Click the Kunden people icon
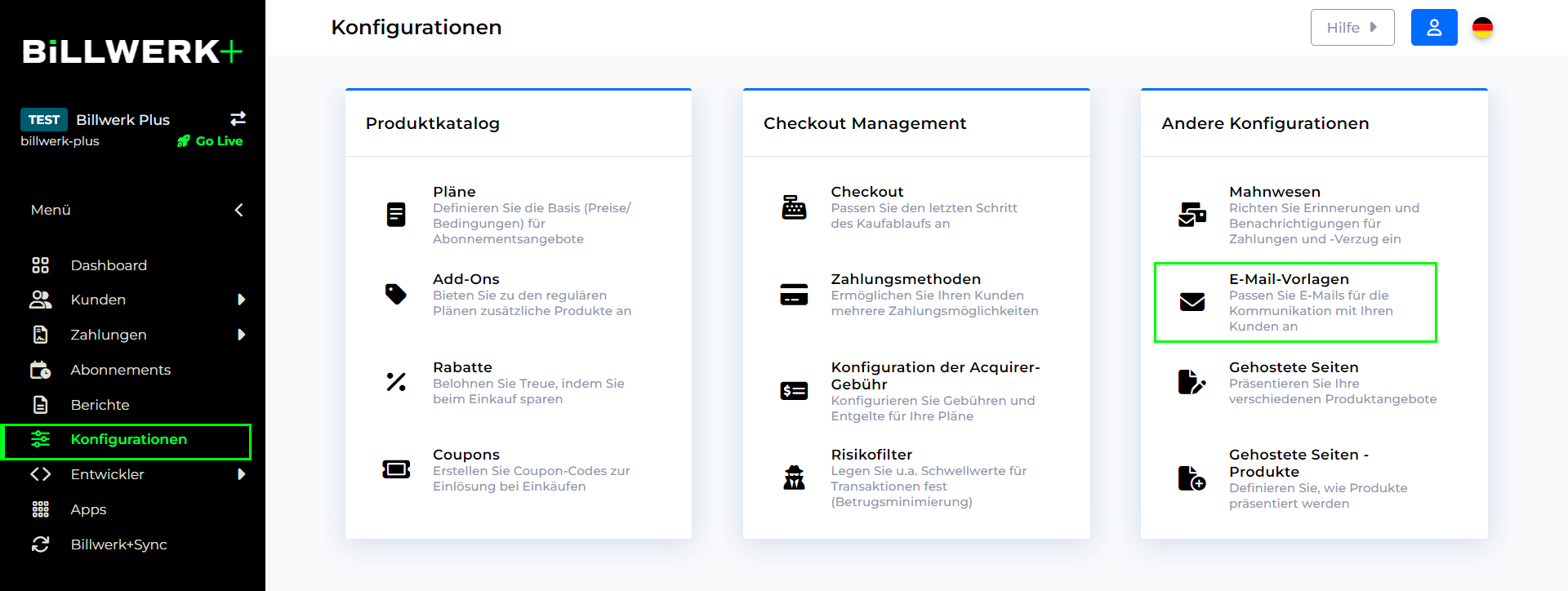1568x591 pixels. (40, 300)
